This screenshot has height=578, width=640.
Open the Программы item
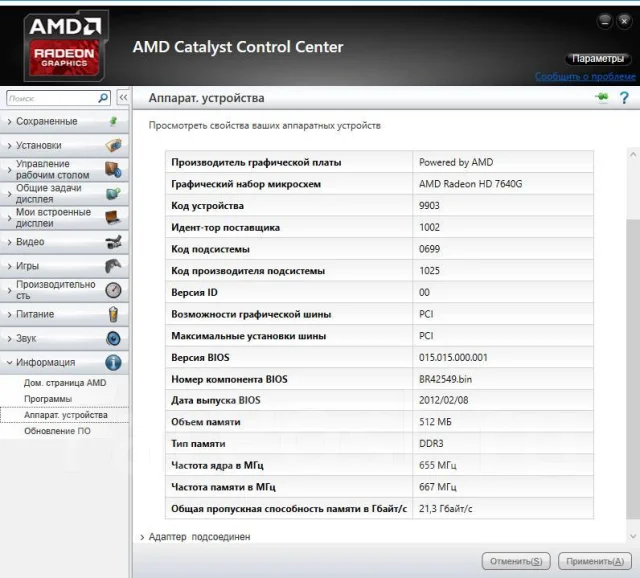[48, 399]
